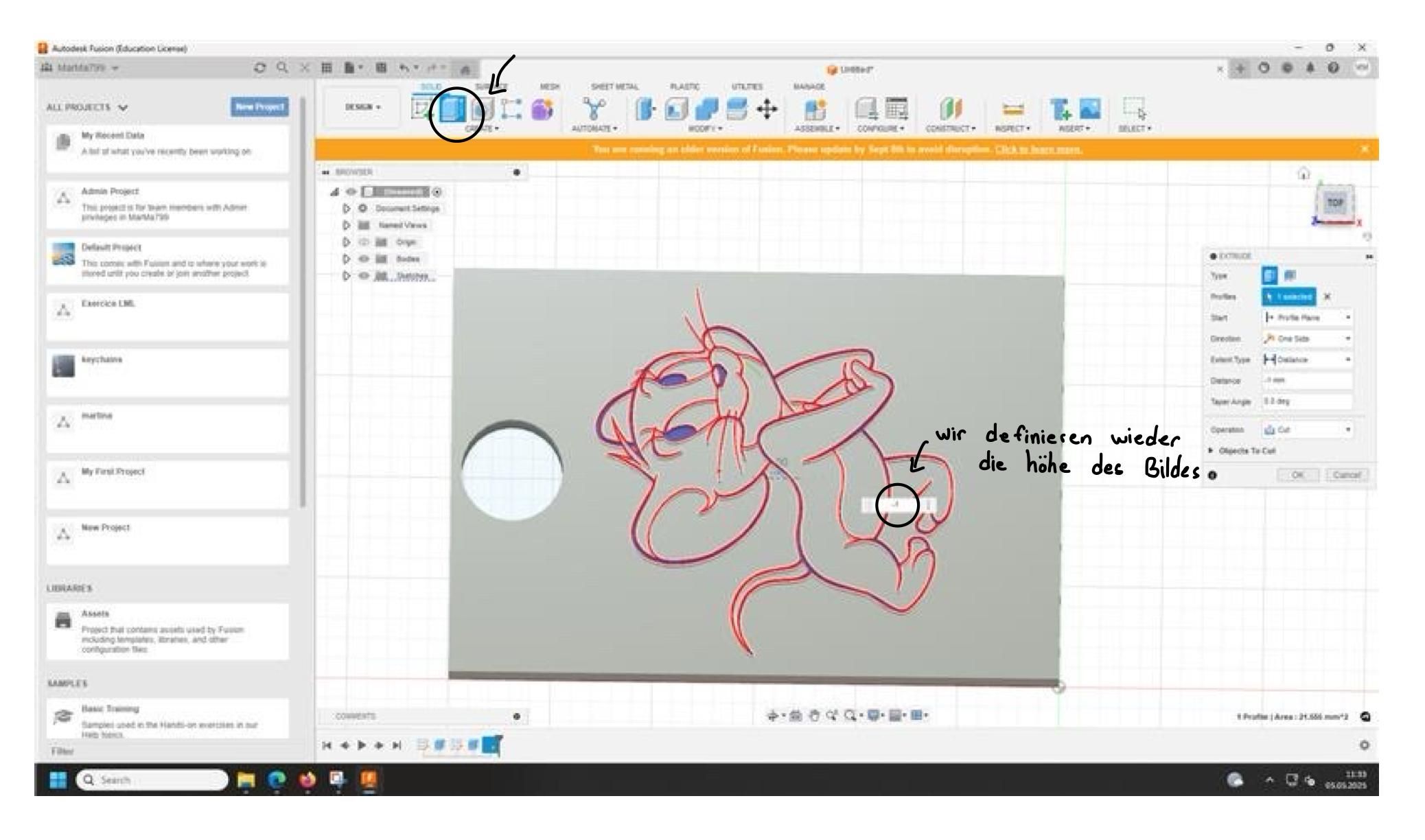
Task: Expand Document Settings node
Action: (x=347, y=209)
